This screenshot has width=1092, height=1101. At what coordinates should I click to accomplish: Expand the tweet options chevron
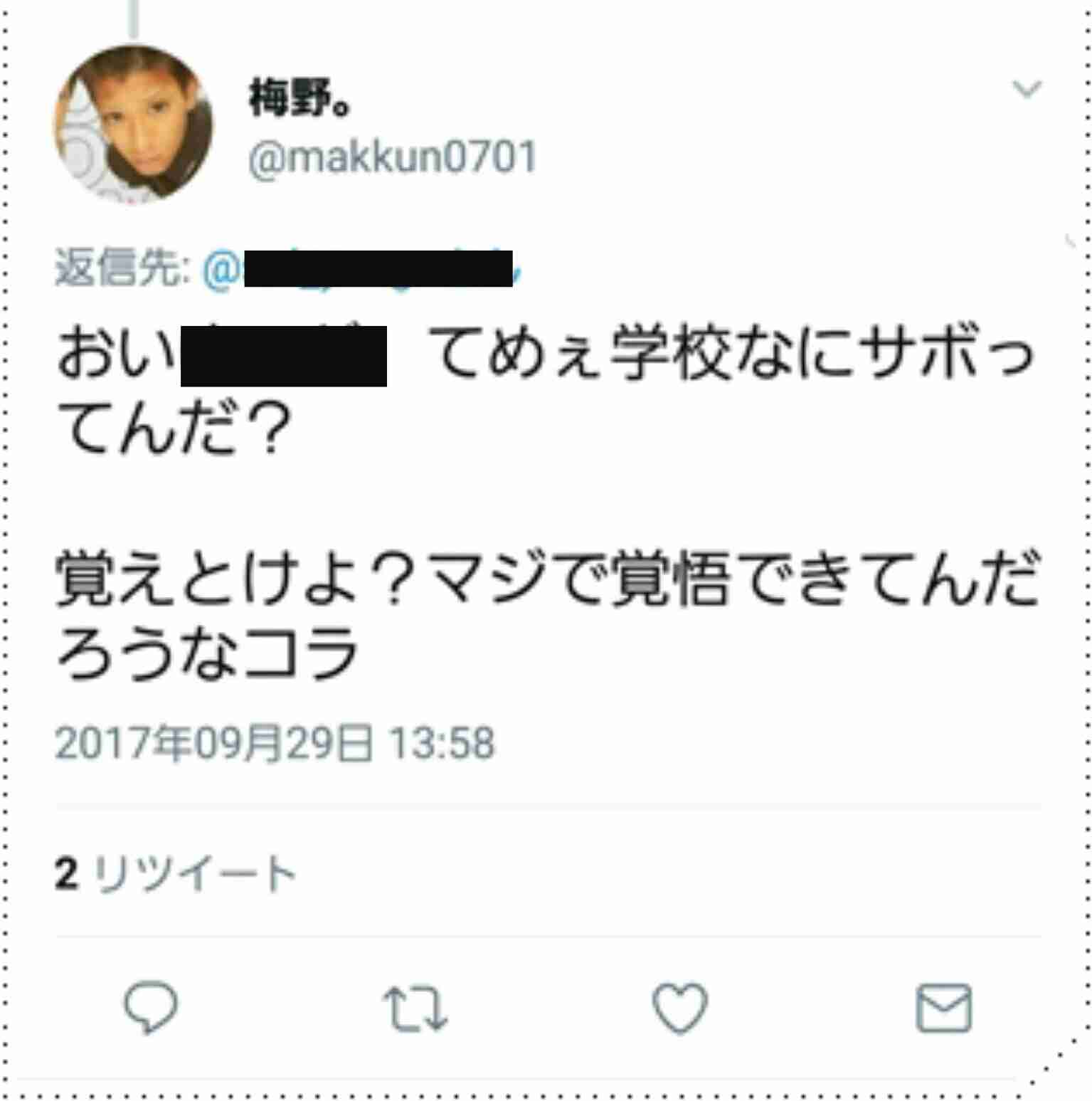[1027, 89]
